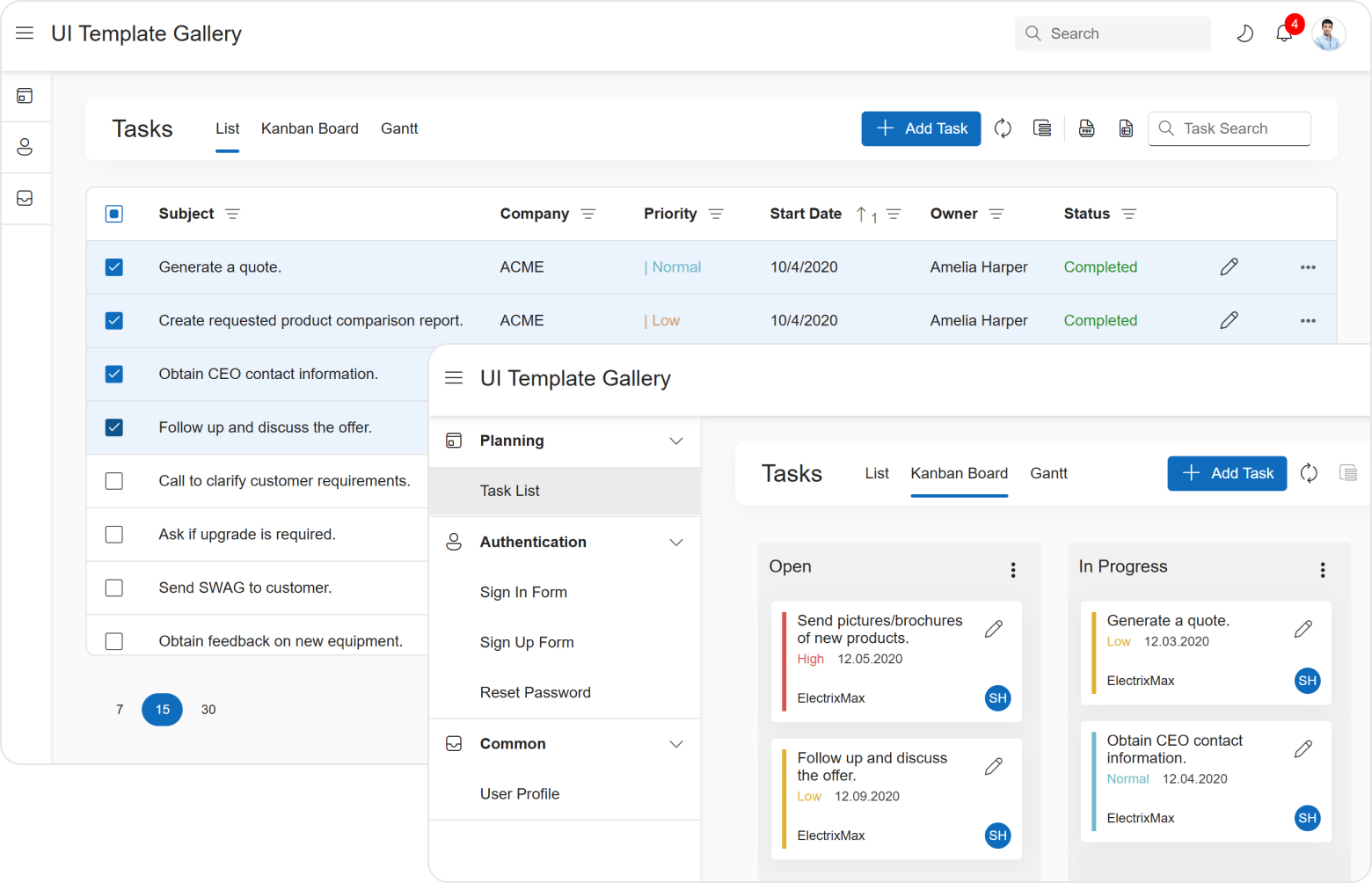Collapse the Planning section chevron

675,441
